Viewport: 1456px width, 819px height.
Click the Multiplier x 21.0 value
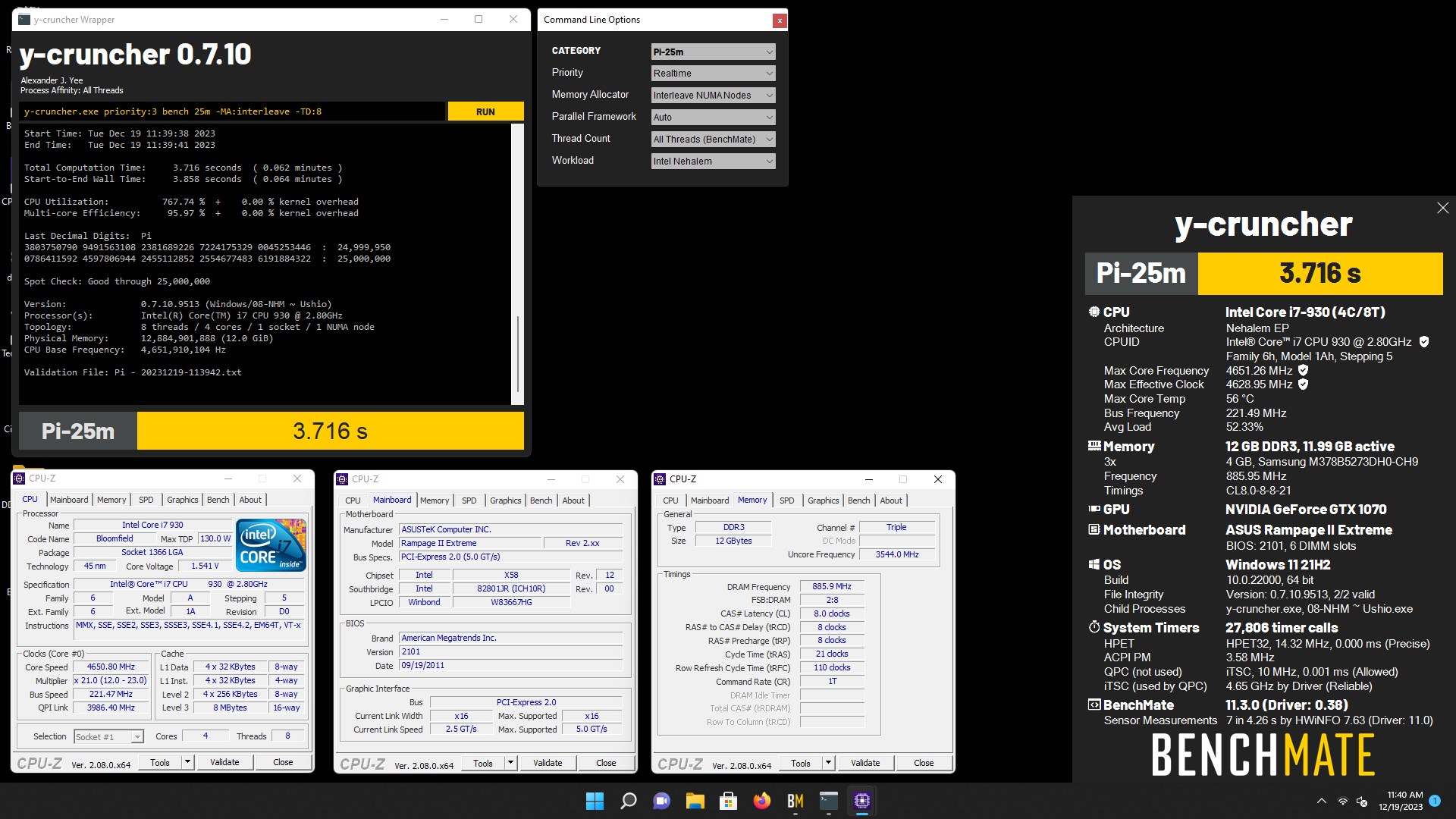(x=111, y=680)
